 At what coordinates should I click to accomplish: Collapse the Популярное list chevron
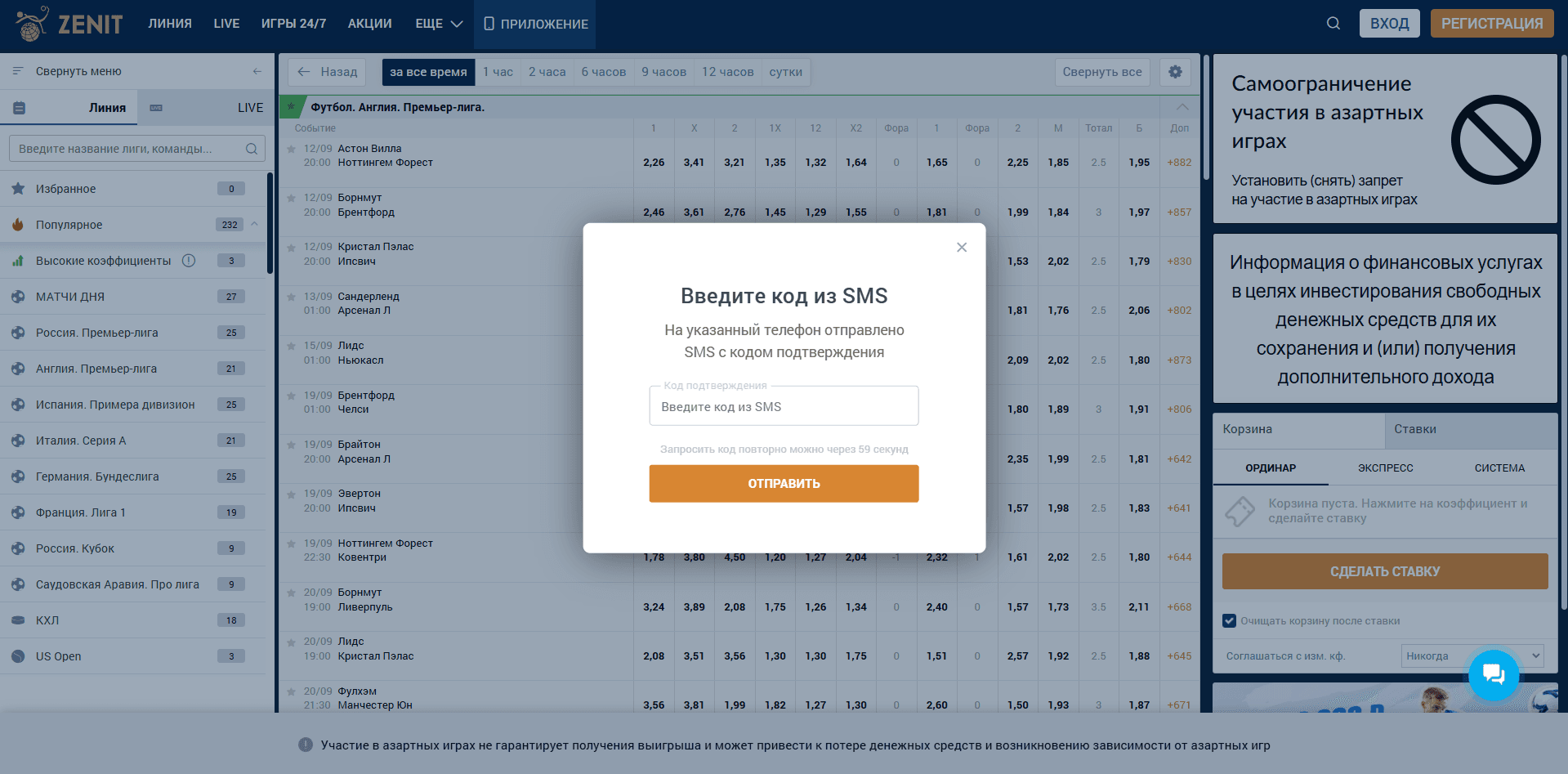254,224
